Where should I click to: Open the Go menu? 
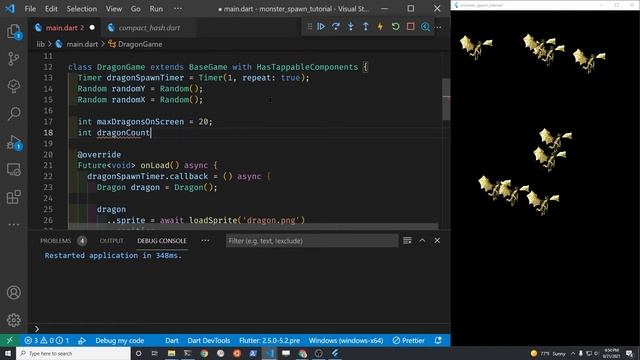136,9
